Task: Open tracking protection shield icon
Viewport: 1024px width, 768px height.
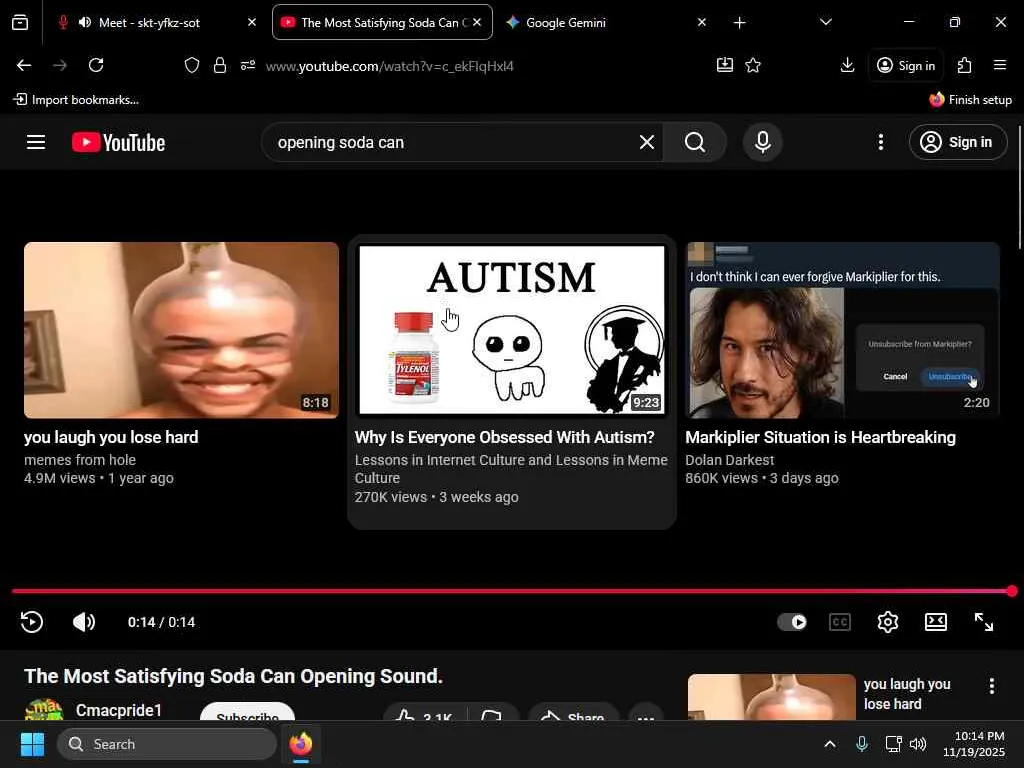Action: click(191, 65)
